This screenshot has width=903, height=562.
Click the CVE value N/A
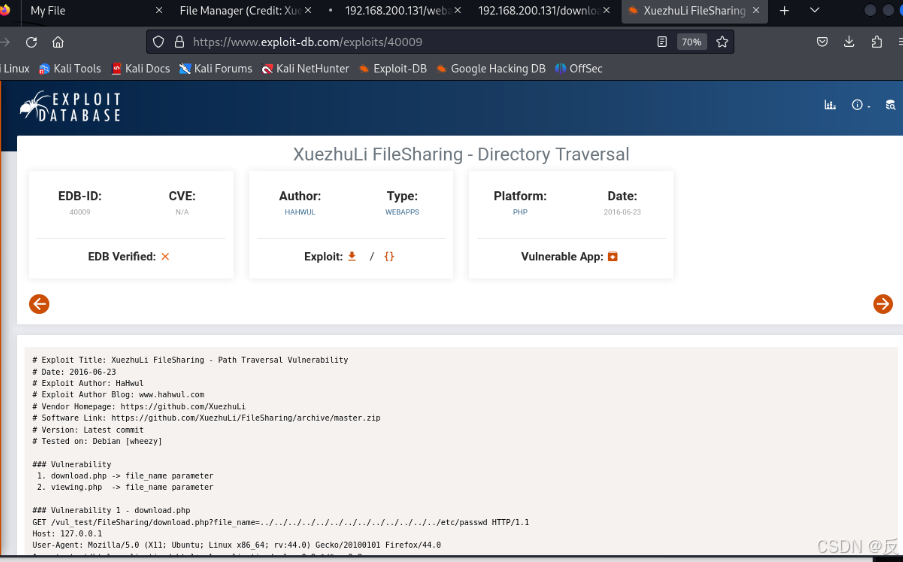(x=182, y=212)
